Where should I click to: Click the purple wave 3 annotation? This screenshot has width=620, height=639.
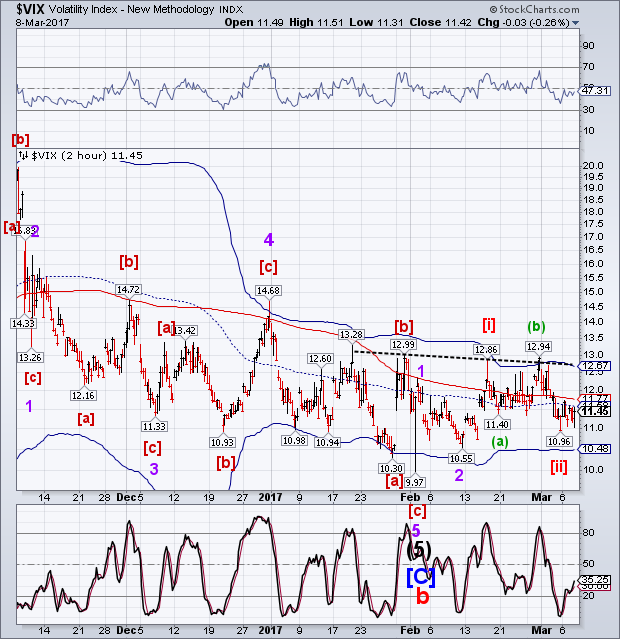[154, 469]
